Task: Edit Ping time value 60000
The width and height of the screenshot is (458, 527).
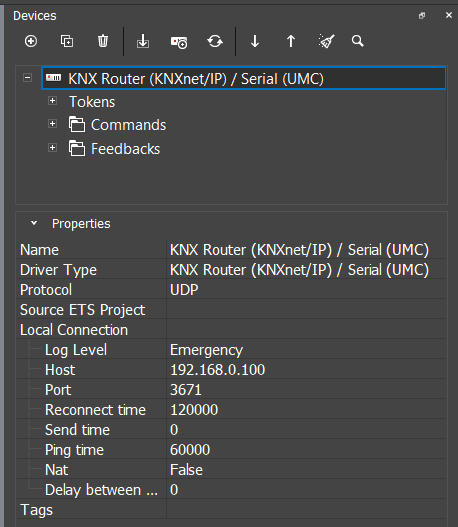Action: tap(306, 450)
